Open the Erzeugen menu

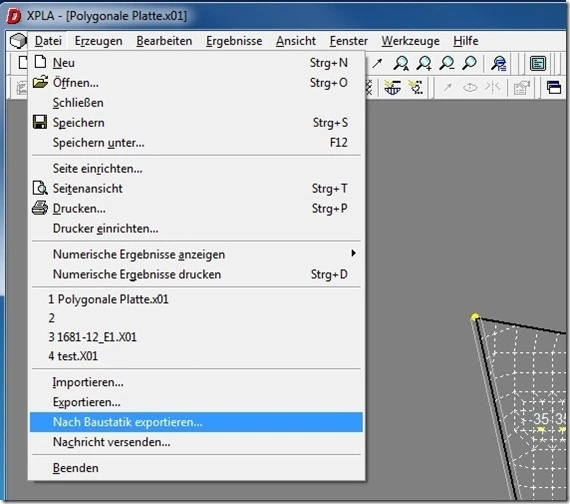tap(99, 41)
